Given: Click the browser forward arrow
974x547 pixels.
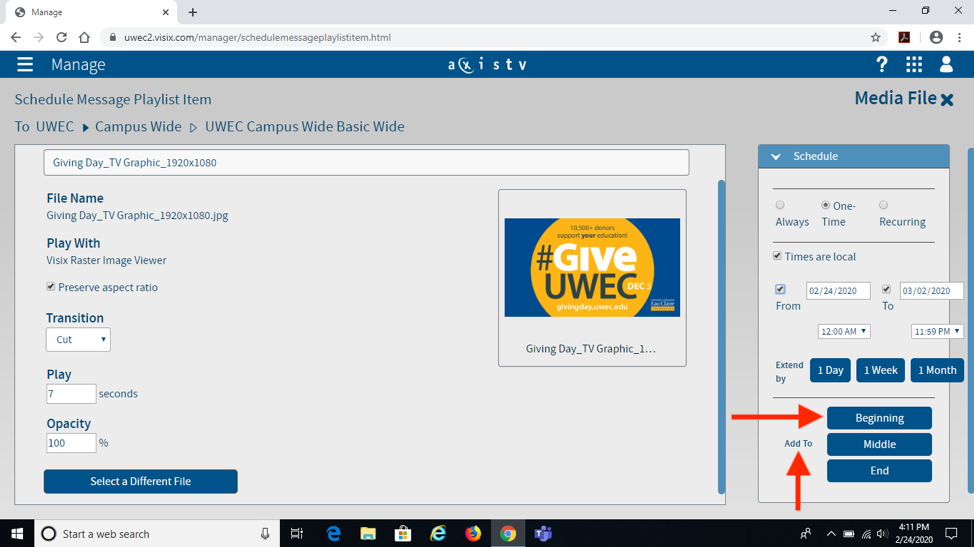Looking at the screenshot, I should [x=39, y=37].
